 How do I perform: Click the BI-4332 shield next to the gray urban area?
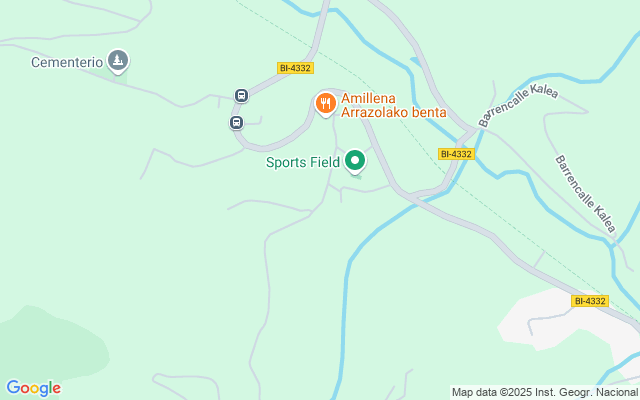click(590, 301)
